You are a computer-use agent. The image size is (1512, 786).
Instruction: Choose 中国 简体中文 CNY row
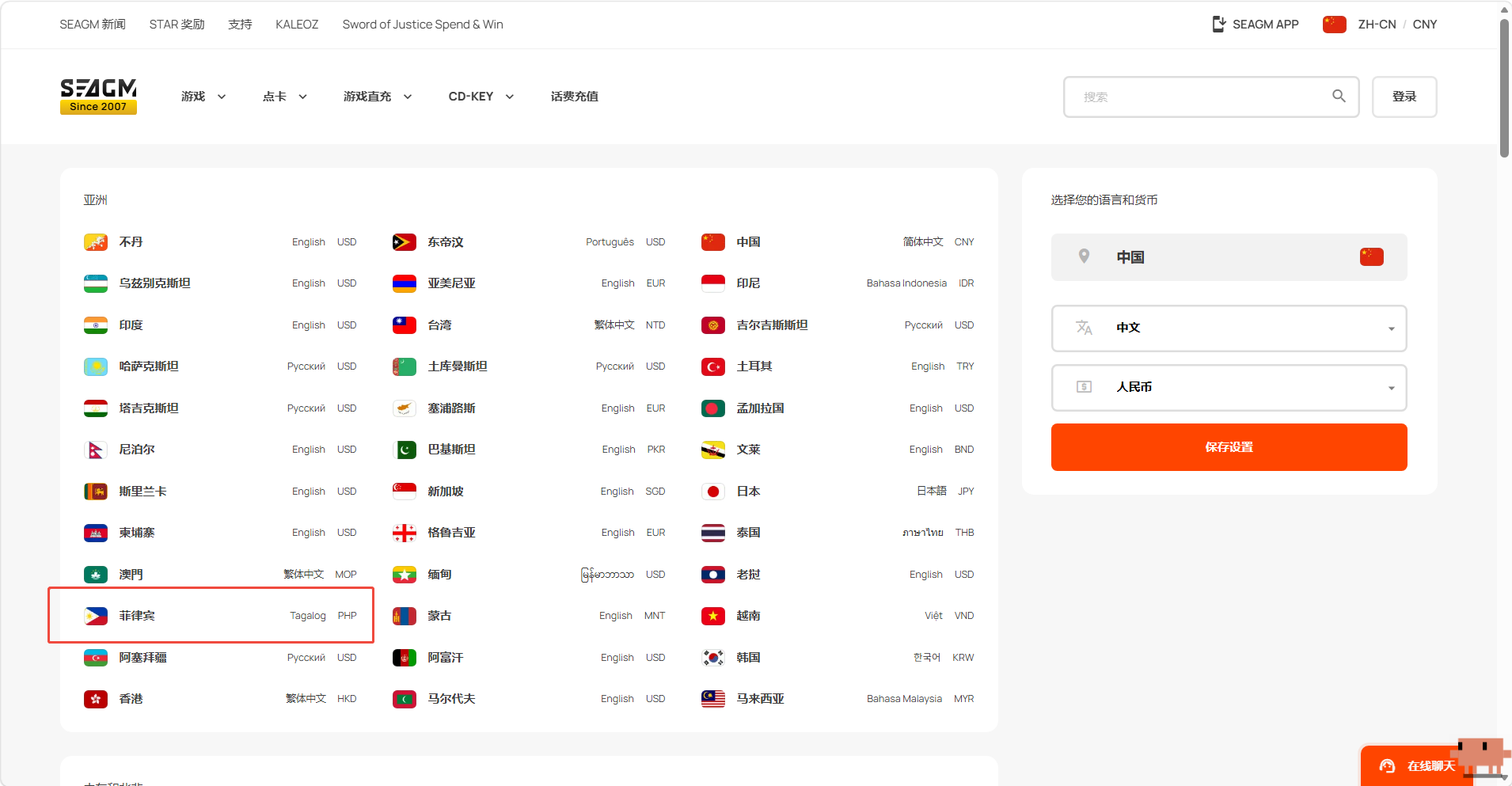(x=838, y=242)
